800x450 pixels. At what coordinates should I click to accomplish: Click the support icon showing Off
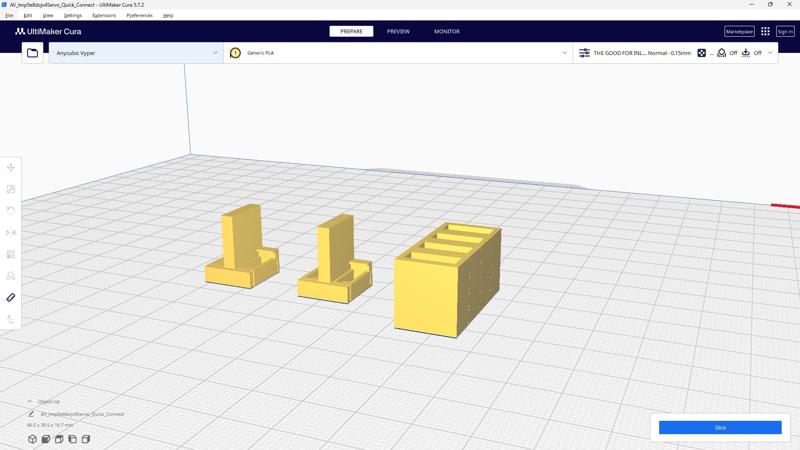coord(721,53)
